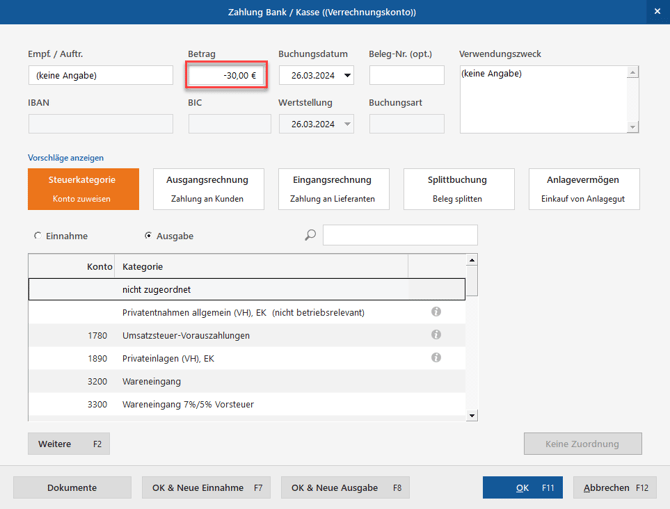This screenshot has width=670, height=509.
Task: Click info icon in Privateinlagen row
Action: (x=436, y=357)
